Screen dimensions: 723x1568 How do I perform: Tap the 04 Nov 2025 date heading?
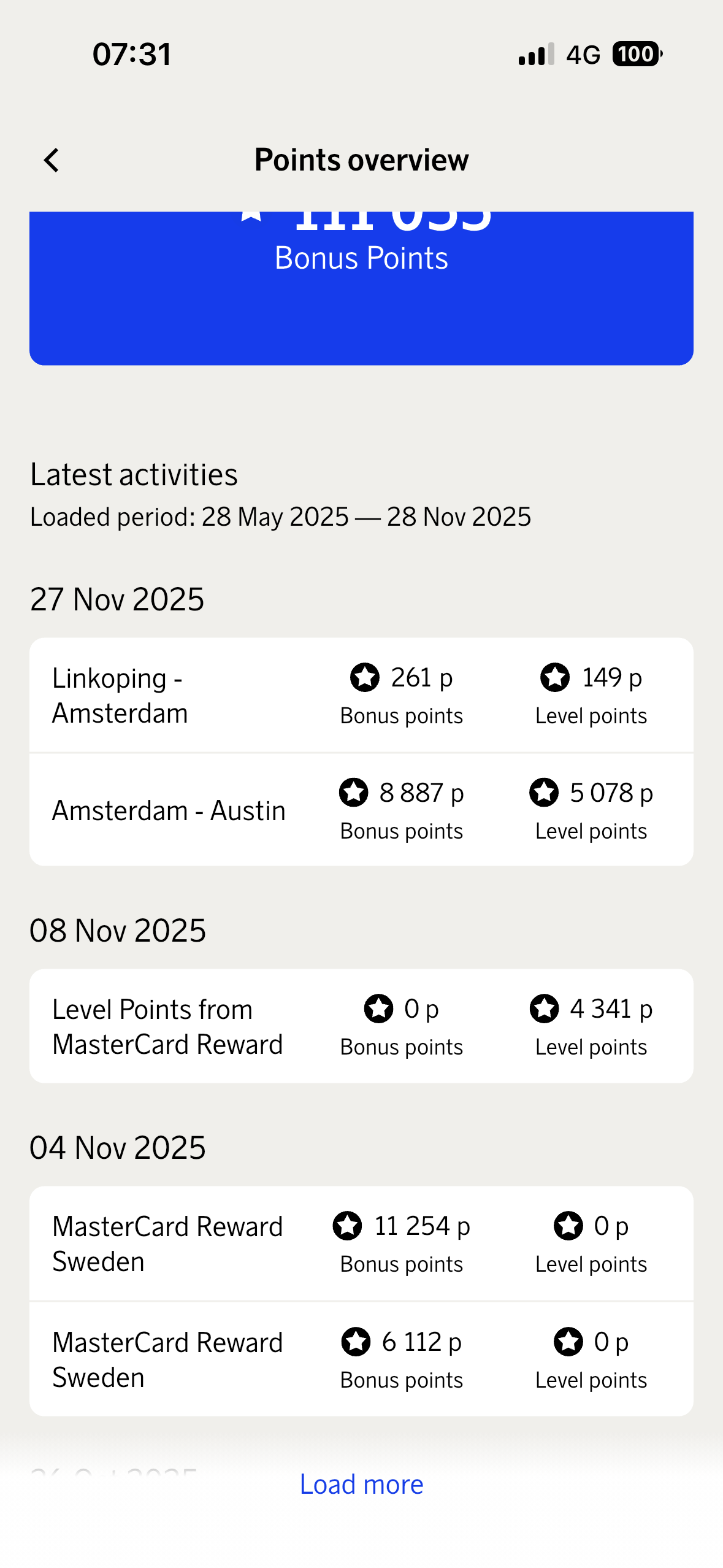point(118,1148)
